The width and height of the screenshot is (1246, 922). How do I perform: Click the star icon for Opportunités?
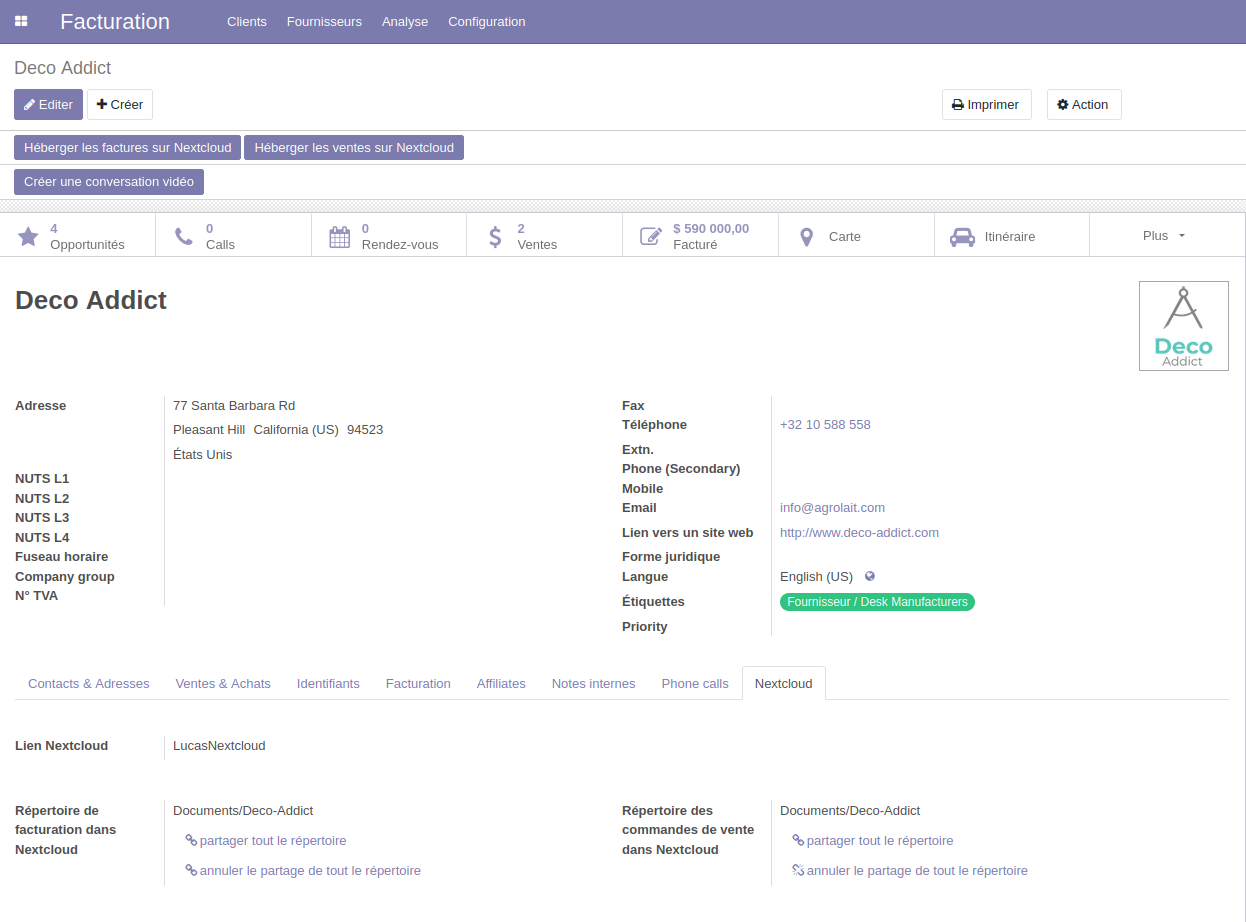coord(28,237)
